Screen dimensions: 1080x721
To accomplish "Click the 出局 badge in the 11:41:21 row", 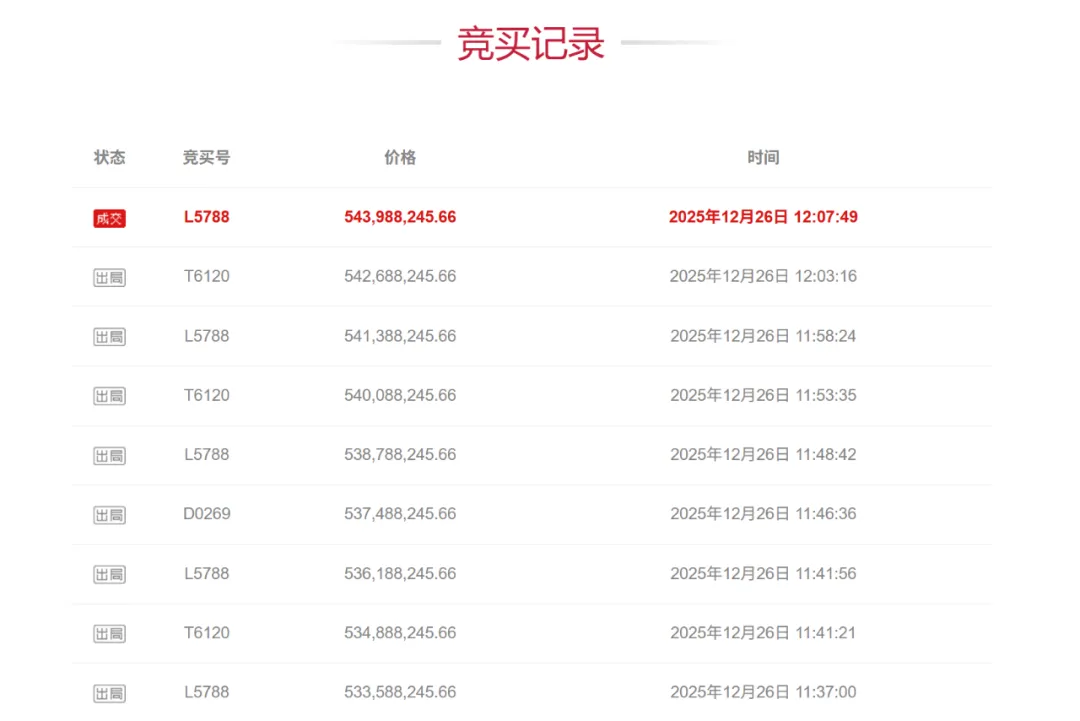I will (110, 633).
